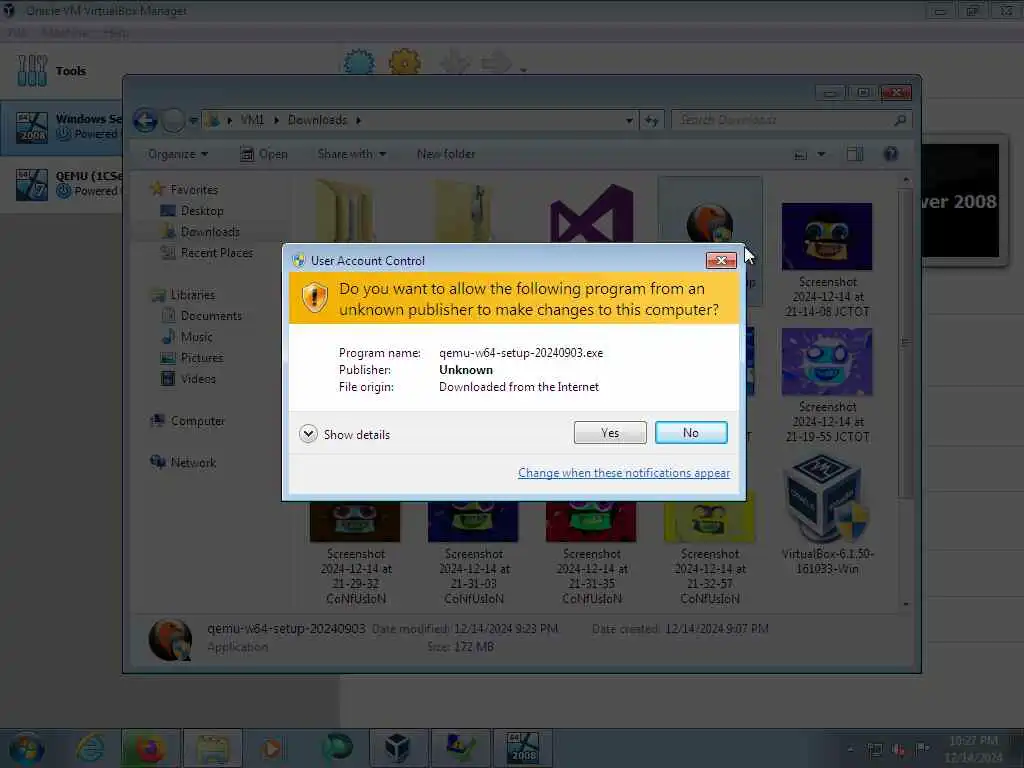Select Windows Server 2008 VM entry
This screenshot has height=768, width=1024.
(62, 127)
